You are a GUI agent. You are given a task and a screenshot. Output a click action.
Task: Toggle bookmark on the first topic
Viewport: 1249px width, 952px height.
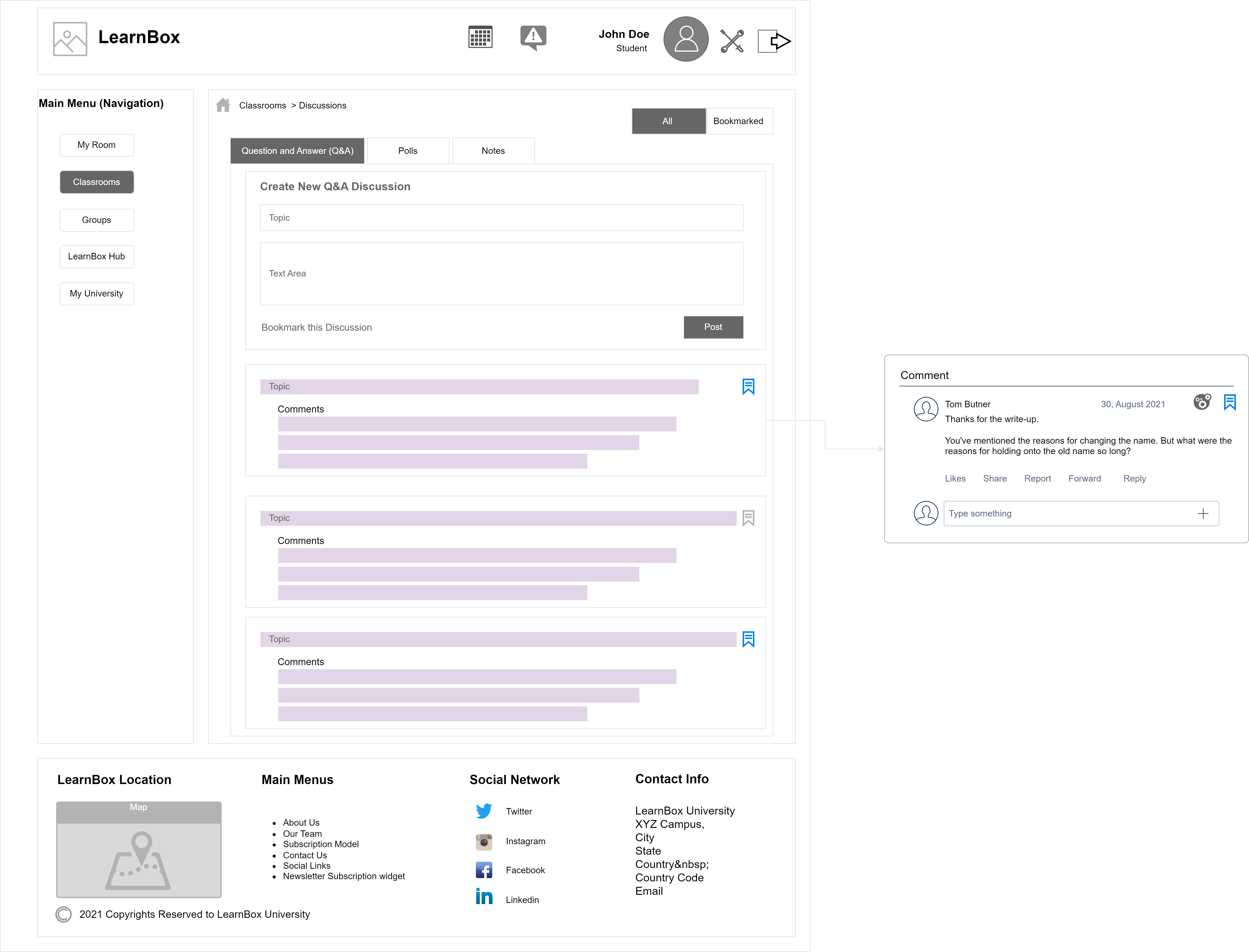click(x=748, y=386)
